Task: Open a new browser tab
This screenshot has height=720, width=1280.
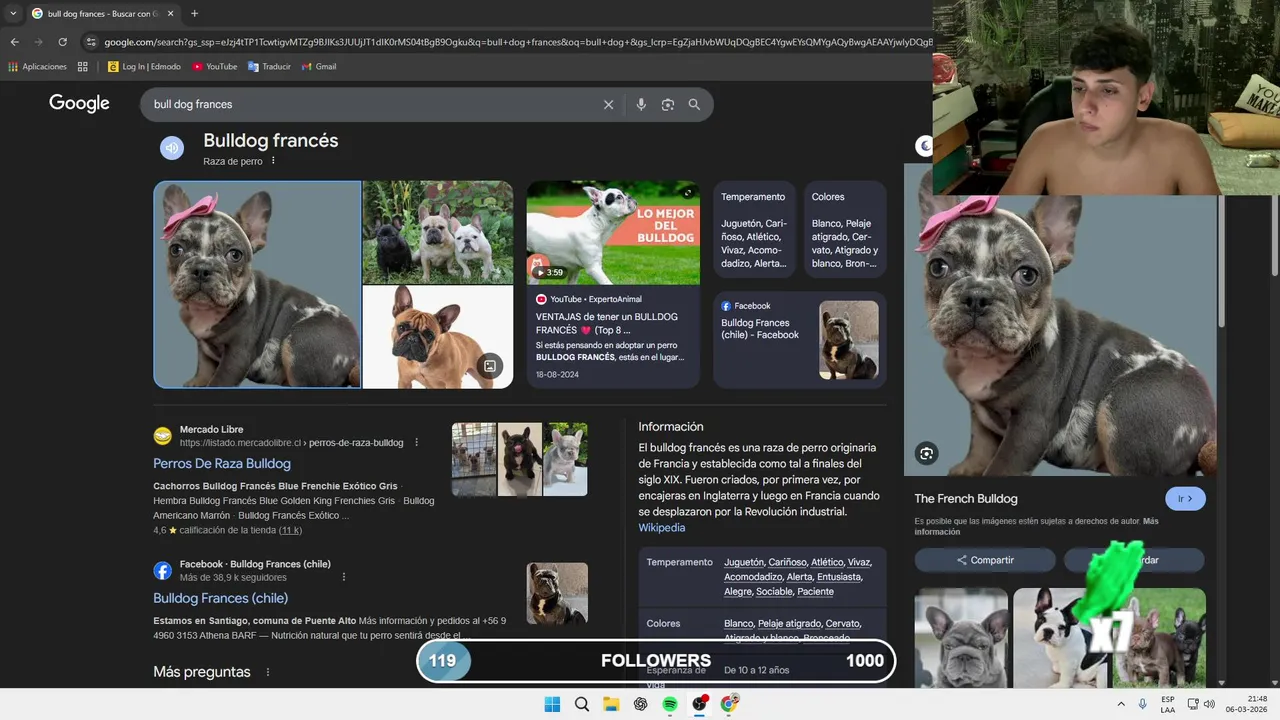Action: 194,13
